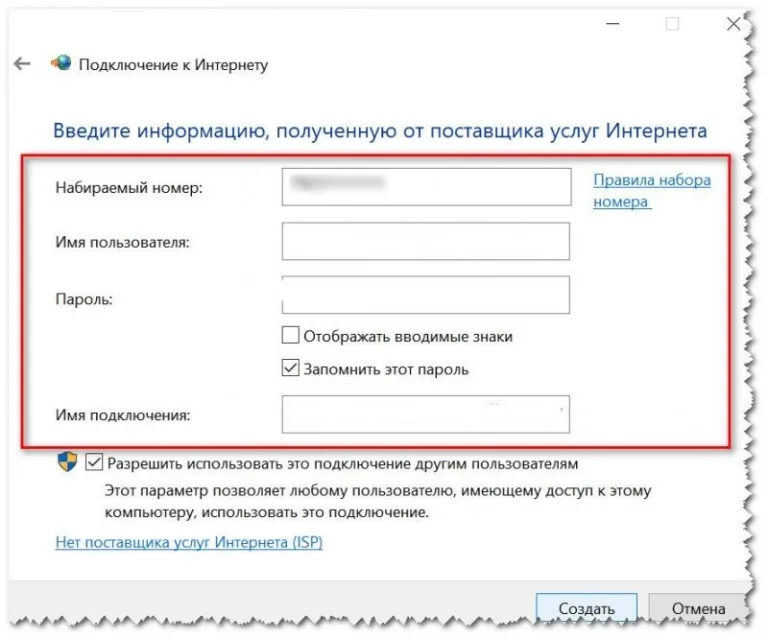Image resolution: width=768 pixels, height=640 pixels.
Task: Focus the Имя подключения field
Action: tap(426, 414)
